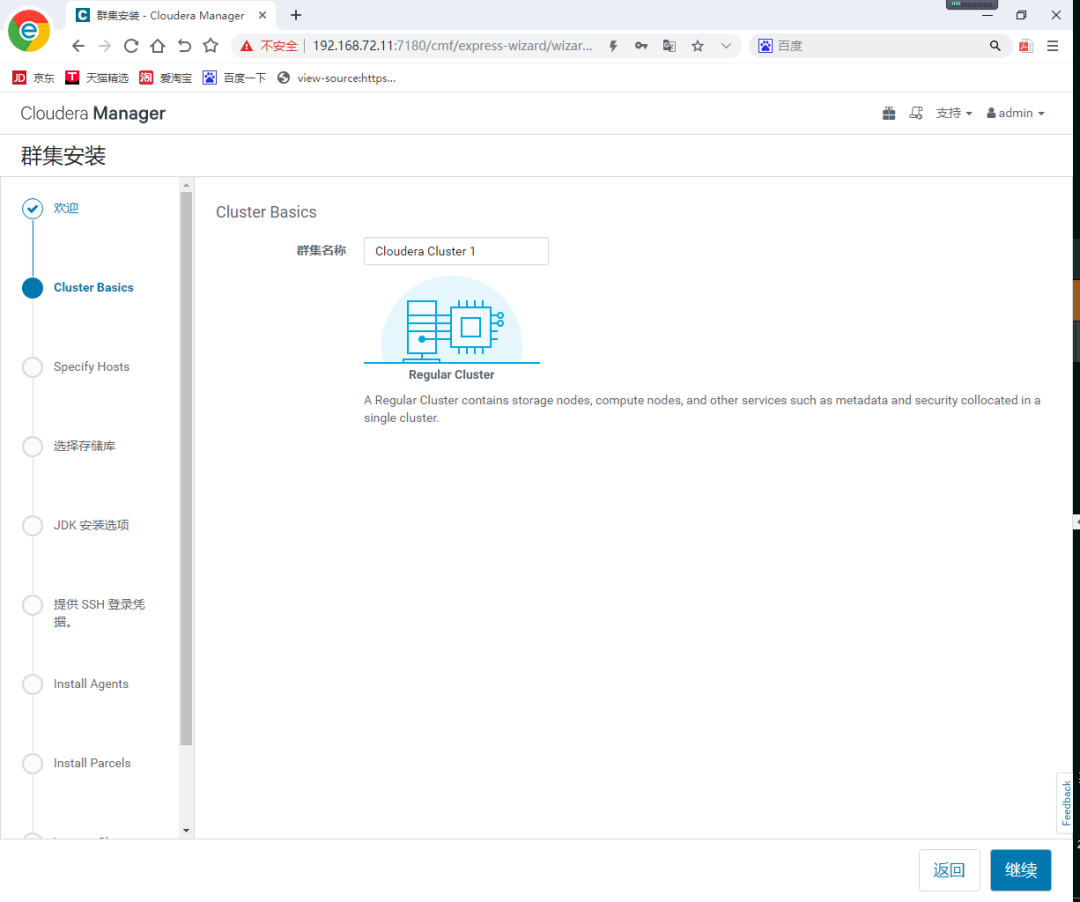Select the Cluster Basics step
Image resolution: width=1080 pixels, height=902 pixels.
(x=94, y=288)
